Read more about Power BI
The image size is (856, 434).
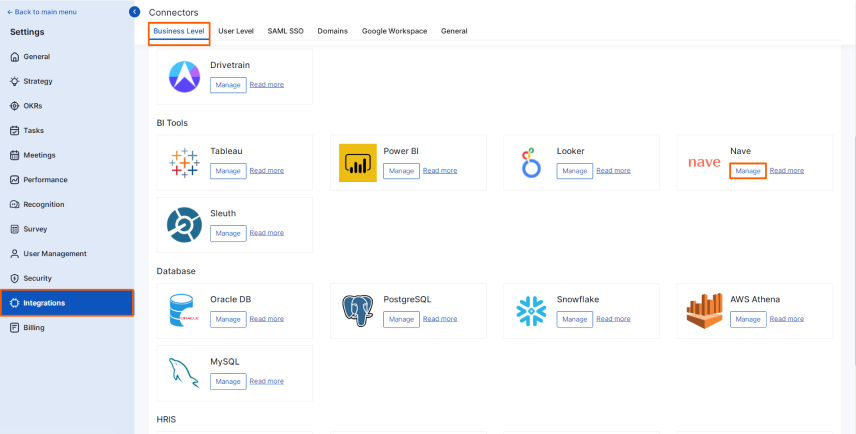pyautogui.click(x=440, y=170)
